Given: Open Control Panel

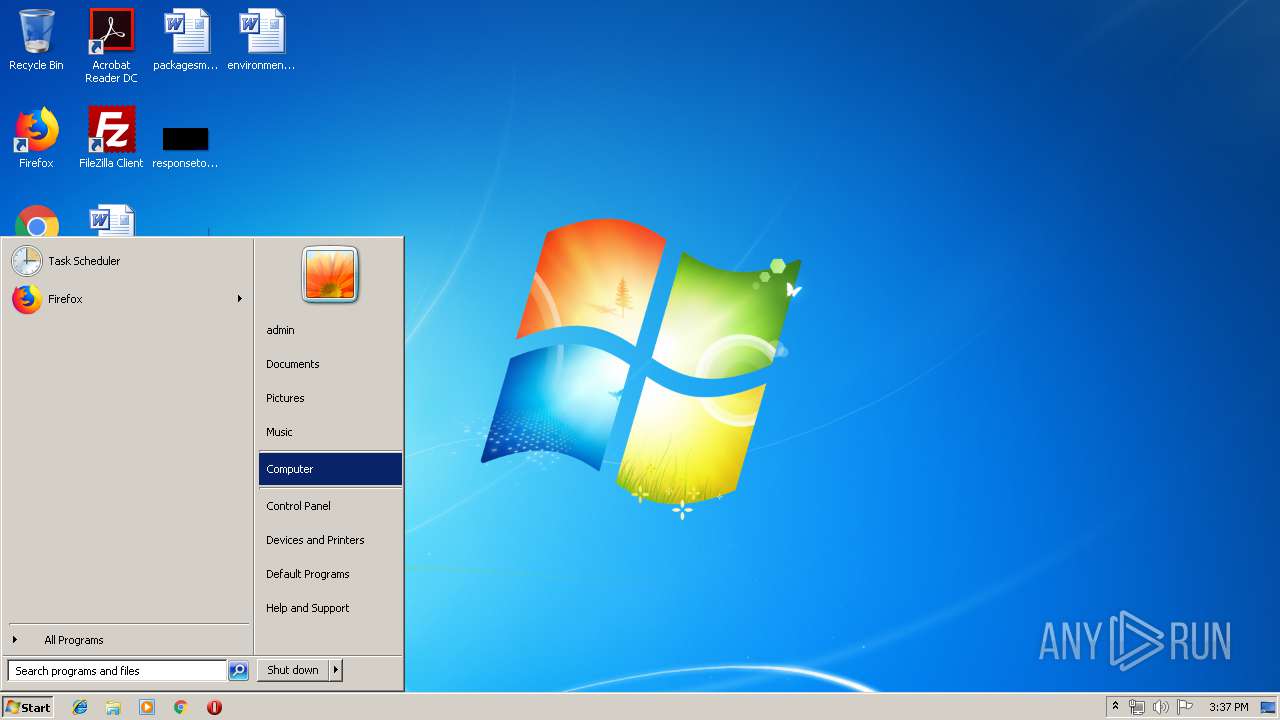Looking at the screenshot, I should coord(330,506).
